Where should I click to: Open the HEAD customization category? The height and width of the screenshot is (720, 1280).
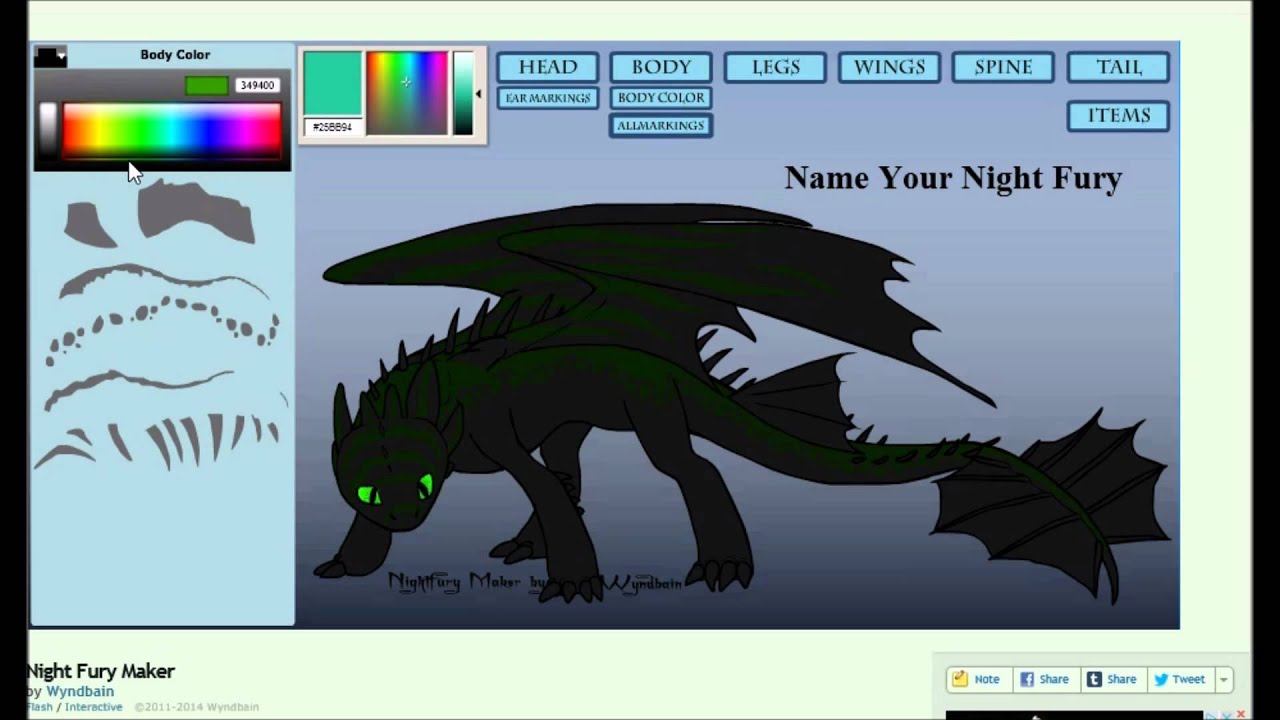[547, 67]
